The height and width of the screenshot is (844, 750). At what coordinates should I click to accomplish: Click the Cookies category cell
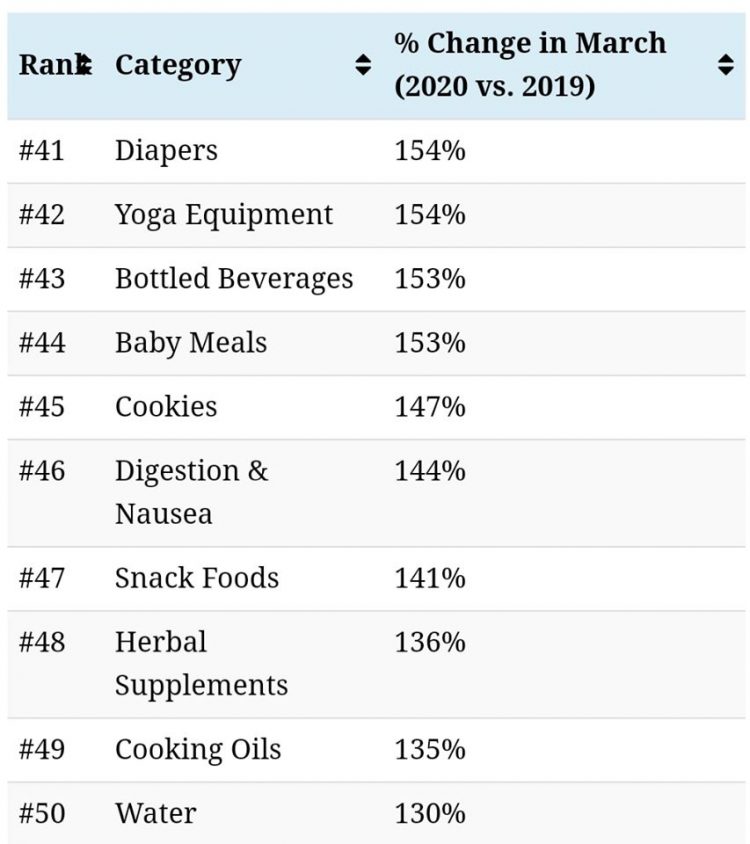pyautogui.click(x=166, y=407)
